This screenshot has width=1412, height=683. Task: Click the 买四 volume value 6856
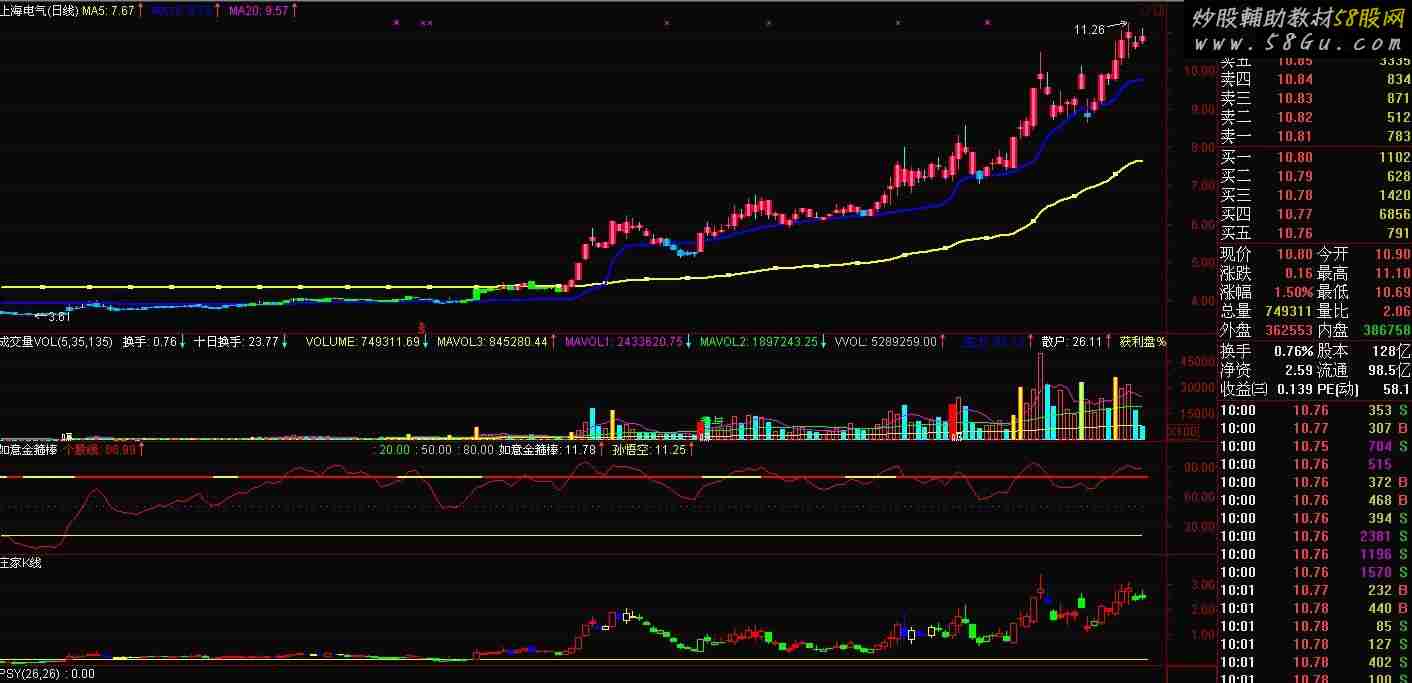[x=1393, y=214]
